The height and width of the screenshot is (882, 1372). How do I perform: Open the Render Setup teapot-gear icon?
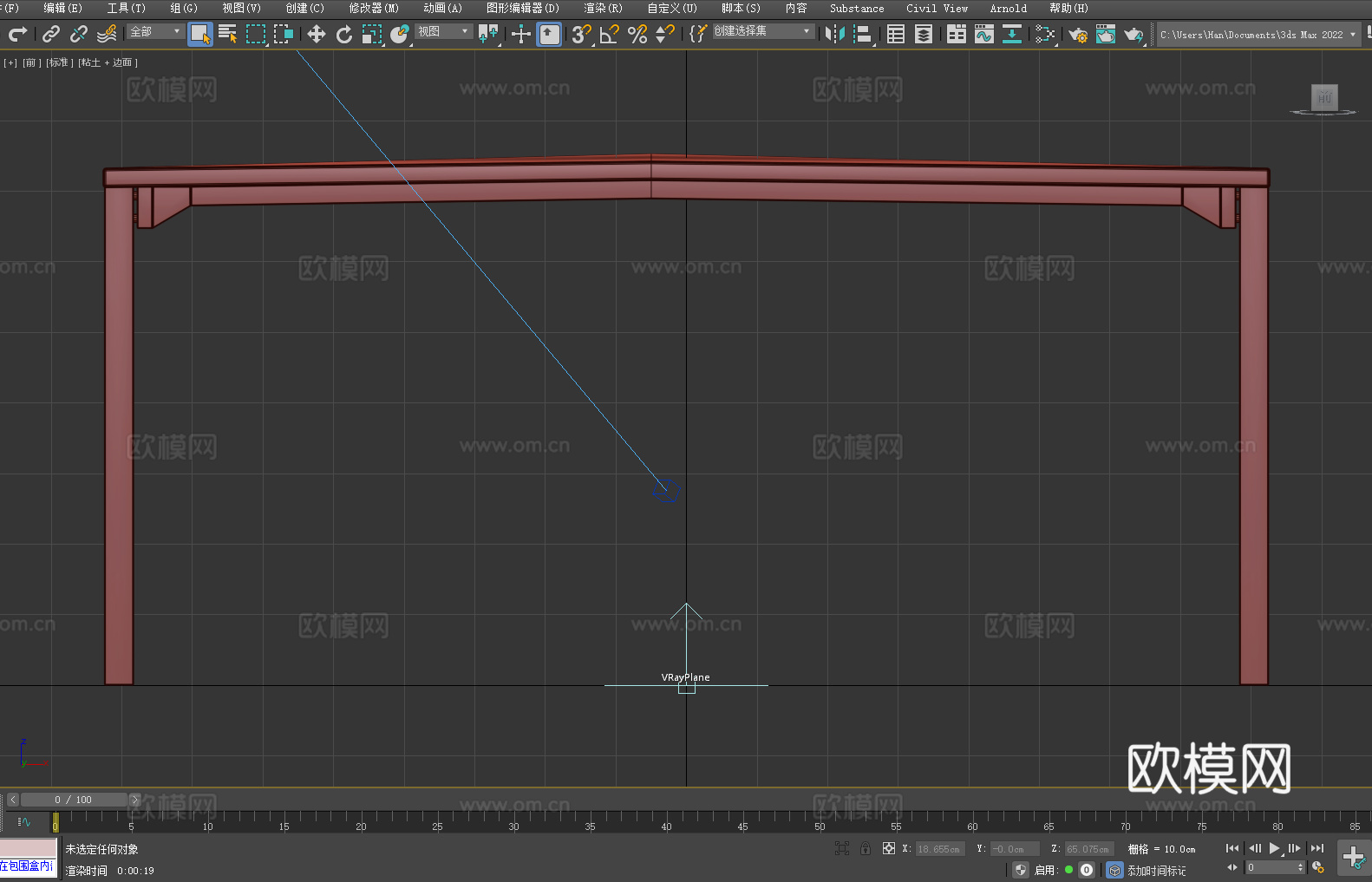[1078, 34]
